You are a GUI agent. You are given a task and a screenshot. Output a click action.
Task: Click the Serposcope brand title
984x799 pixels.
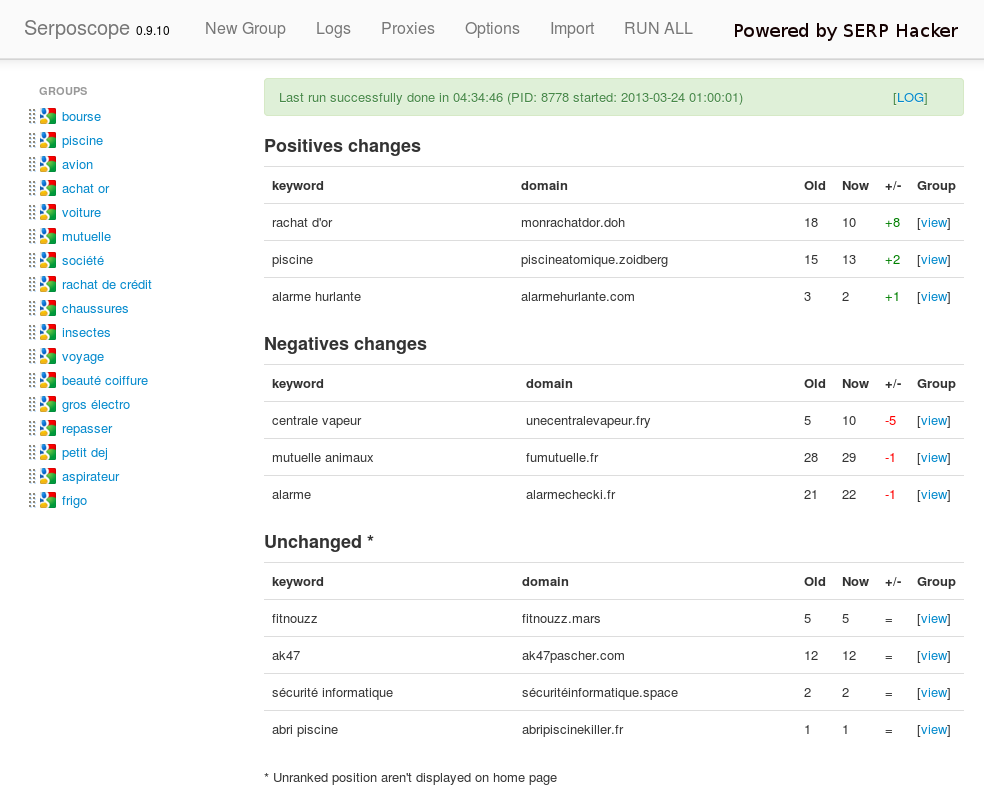[x=77, y=28]
